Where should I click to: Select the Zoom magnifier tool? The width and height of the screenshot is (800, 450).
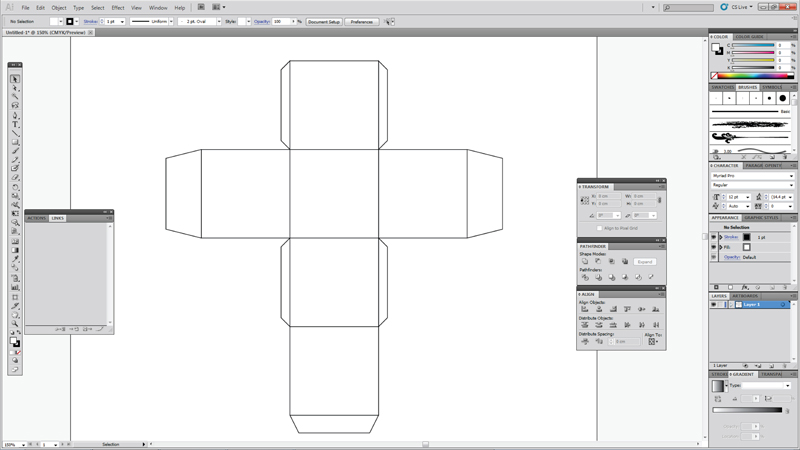tap(15, 323)
